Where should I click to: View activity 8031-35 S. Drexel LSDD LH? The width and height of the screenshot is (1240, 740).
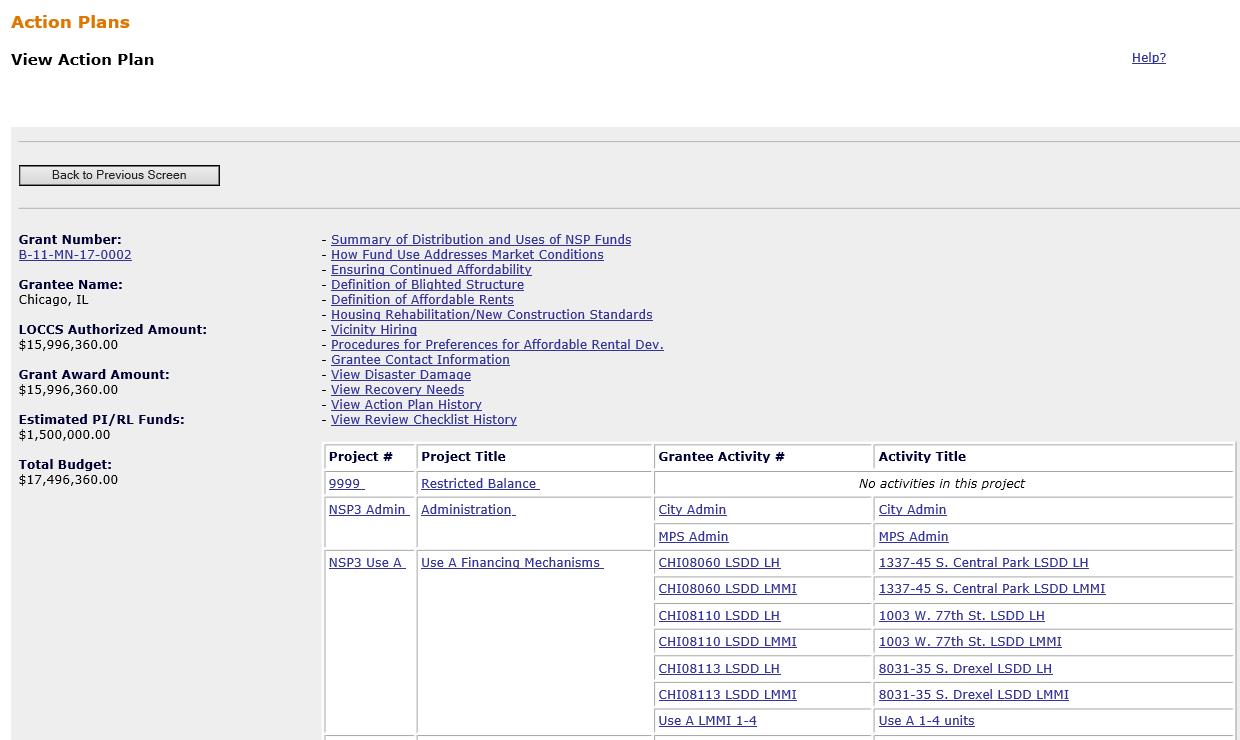(x=965, y=668)
